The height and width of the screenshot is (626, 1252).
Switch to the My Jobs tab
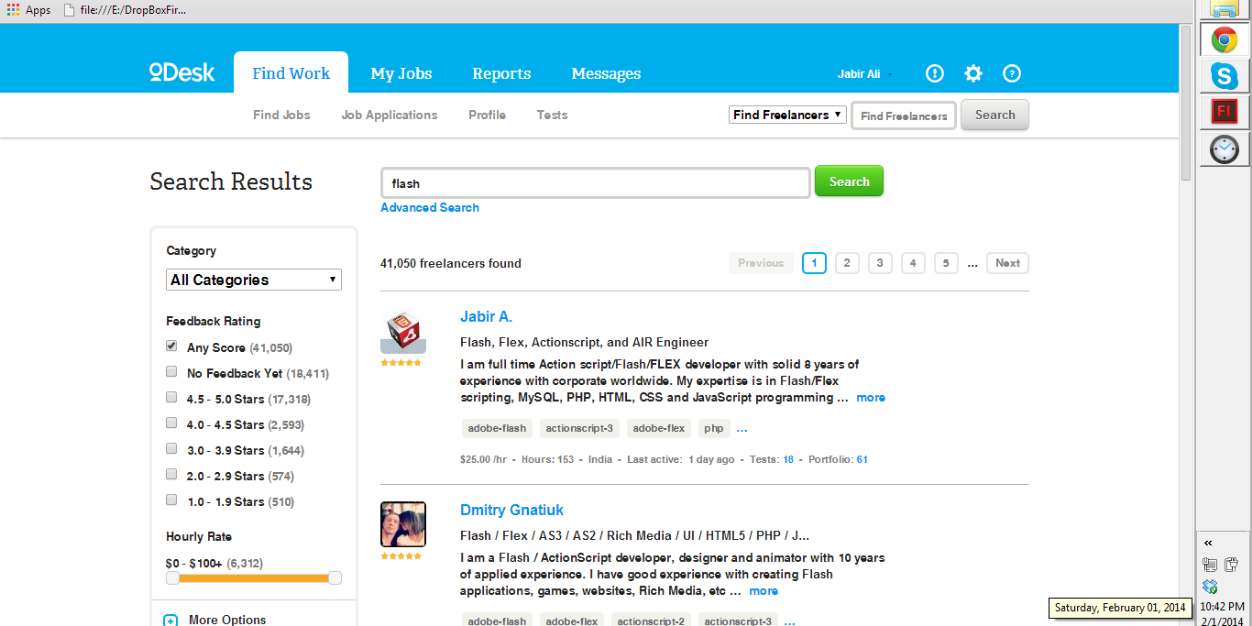click(x=401, y=73)
